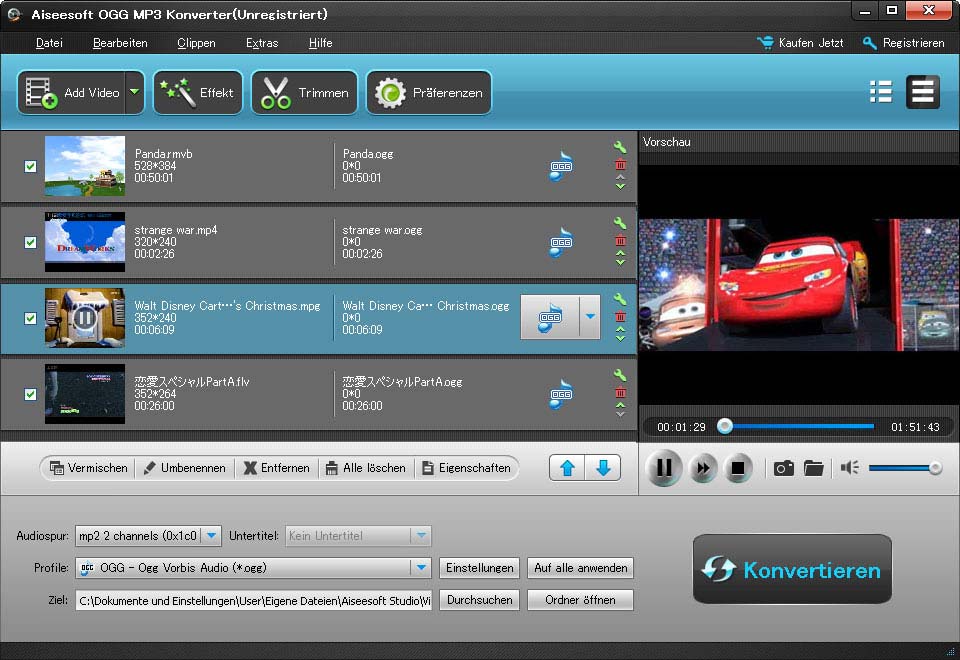Click wrench icon for Walt Disney Christmas.mpg
960x660 pixels.
(620, 299)
